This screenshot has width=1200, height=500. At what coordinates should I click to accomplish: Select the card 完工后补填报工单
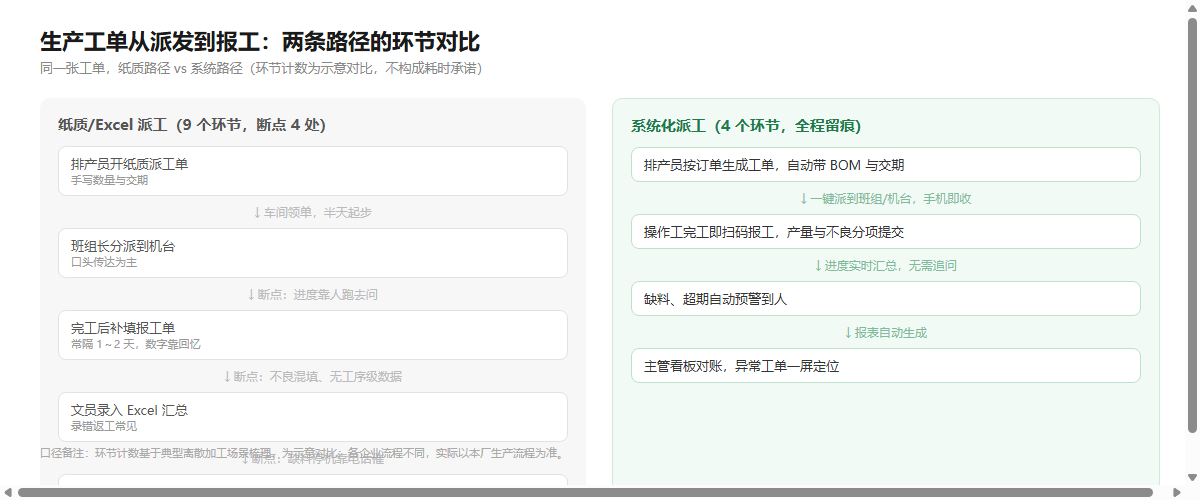313,335
